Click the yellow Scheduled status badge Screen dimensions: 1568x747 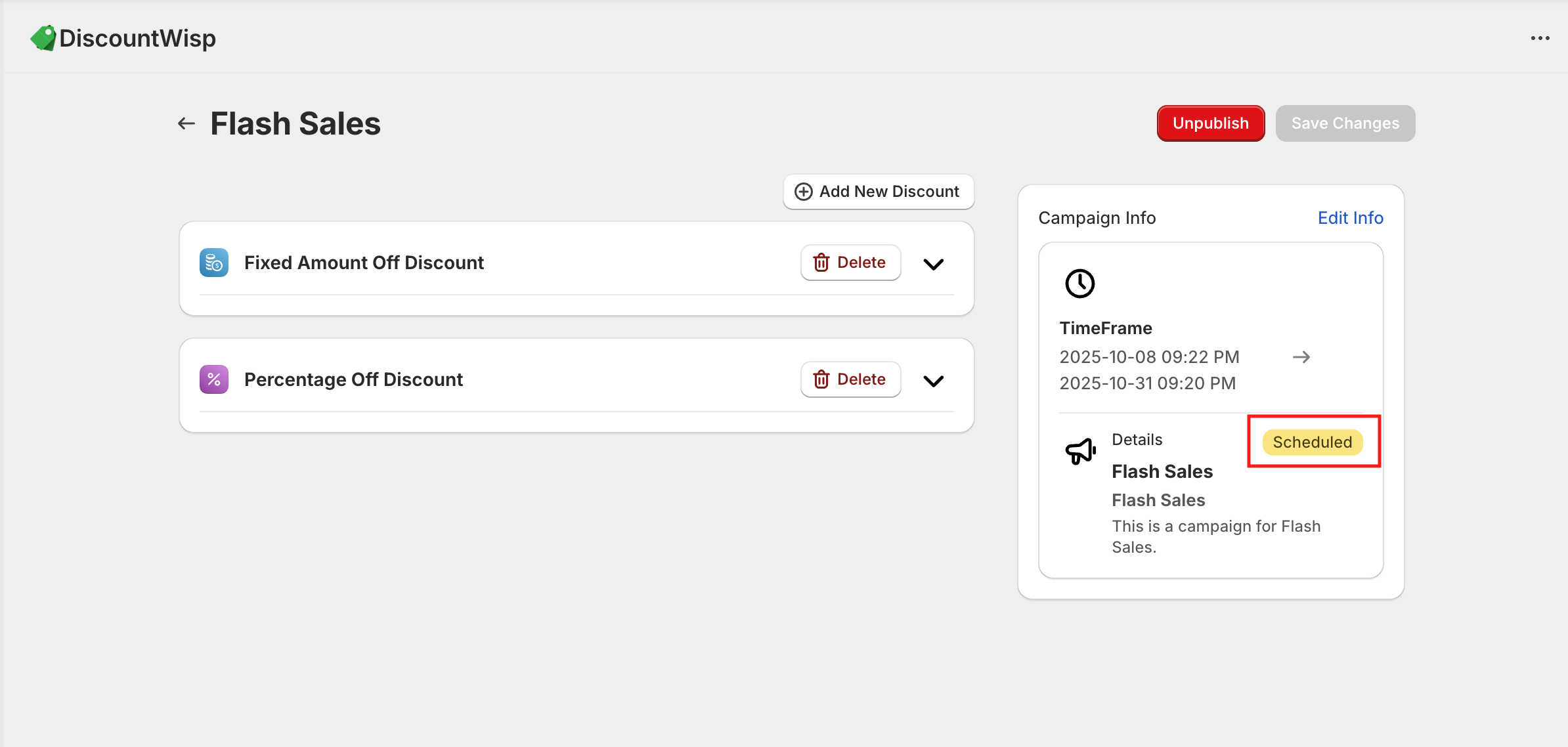(1312, 442)
